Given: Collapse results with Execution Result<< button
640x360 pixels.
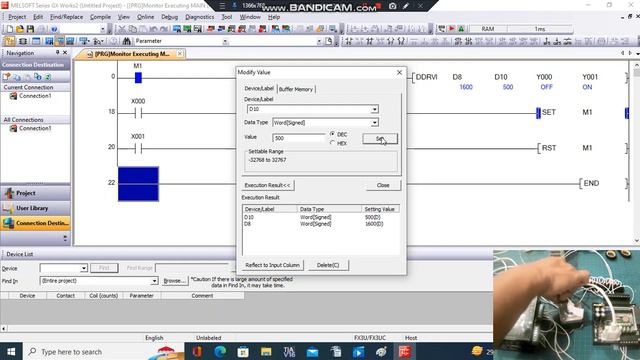Looking at the screenshot, I should click(267, 185).
